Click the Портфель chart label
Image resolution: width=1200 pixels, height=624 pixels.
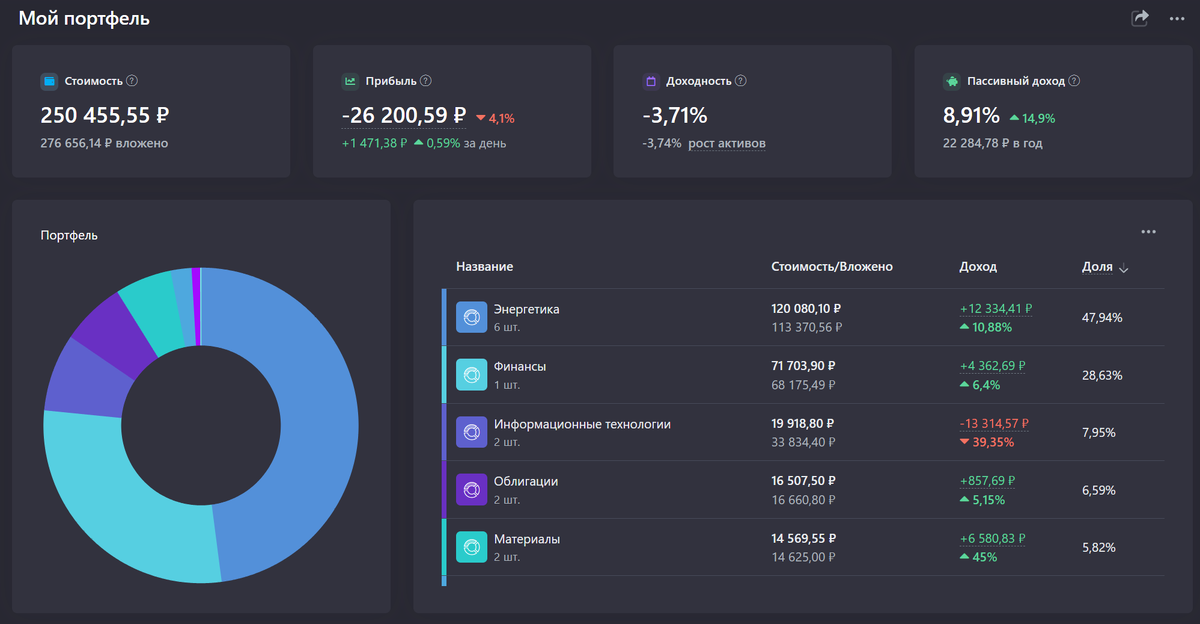coord(69,235)
